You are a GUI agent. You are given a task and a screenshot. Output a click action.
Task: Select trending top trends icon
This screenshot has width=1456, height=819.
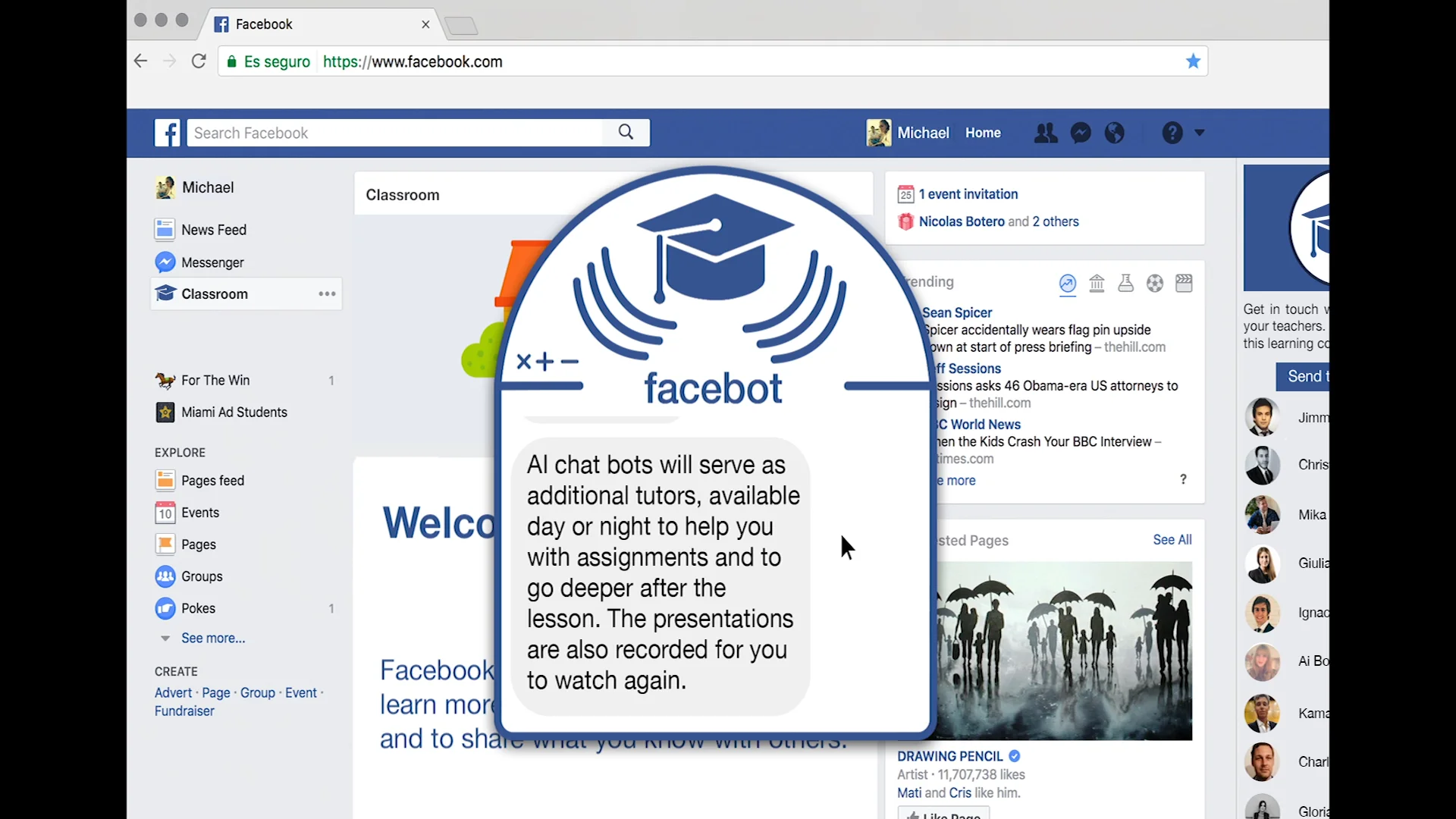[x=1068, y=284]
